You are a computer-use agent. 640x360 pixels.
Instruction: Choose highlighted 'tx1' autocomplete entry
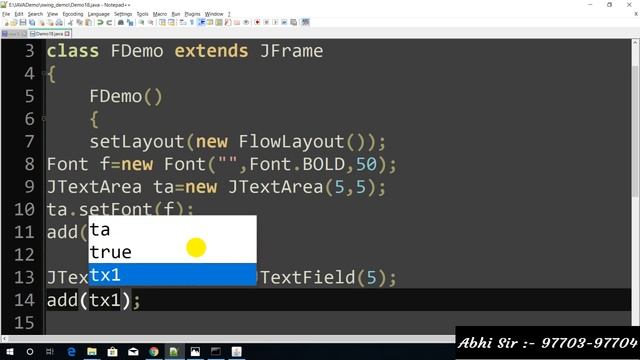172,274
